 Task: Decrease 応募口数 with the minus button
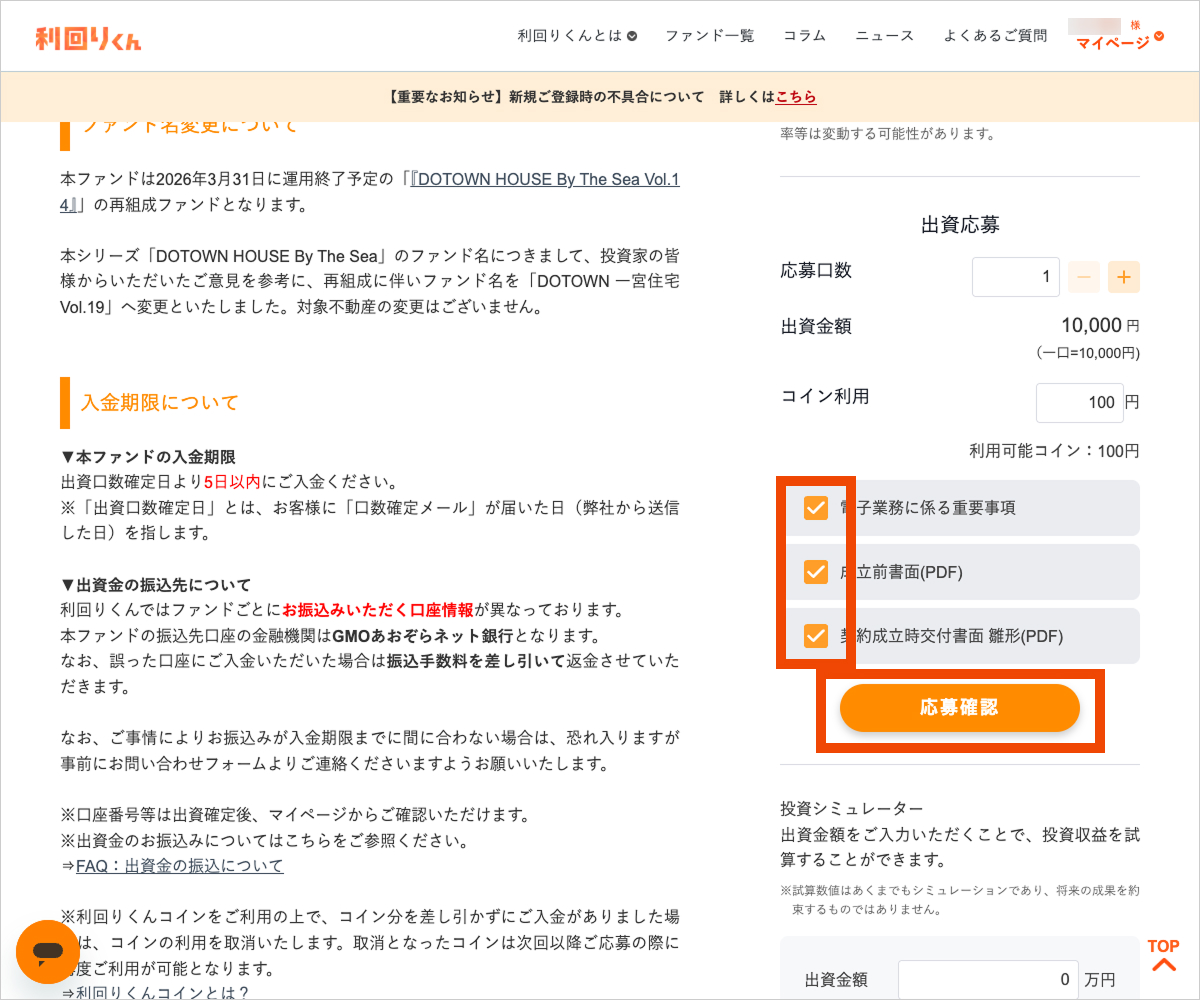click(1084, 277)
